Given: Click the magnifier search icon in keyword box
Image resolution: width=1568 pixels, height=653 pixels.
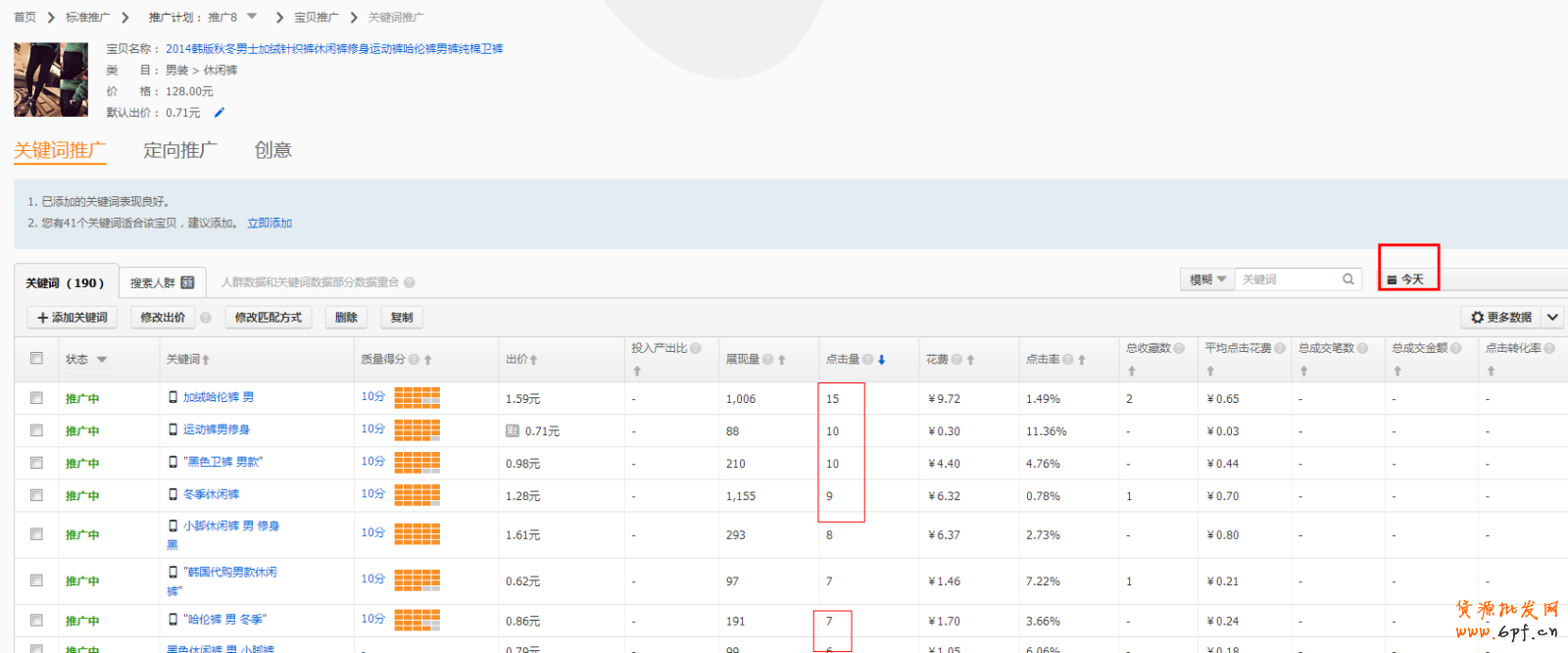Looking at the screenshot, I should tap(1348, 279).
